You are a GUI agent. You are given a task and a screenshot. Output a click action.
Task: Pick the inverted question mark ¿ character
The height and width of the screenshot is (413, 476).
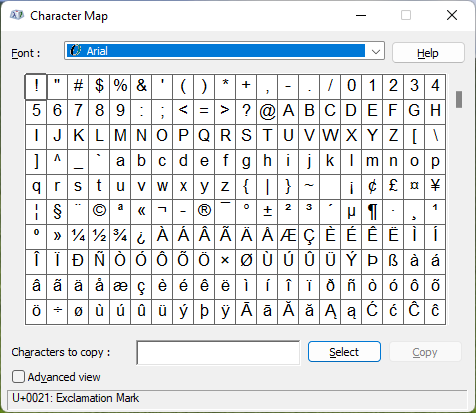pyautogui.click(x=141, y=237)
